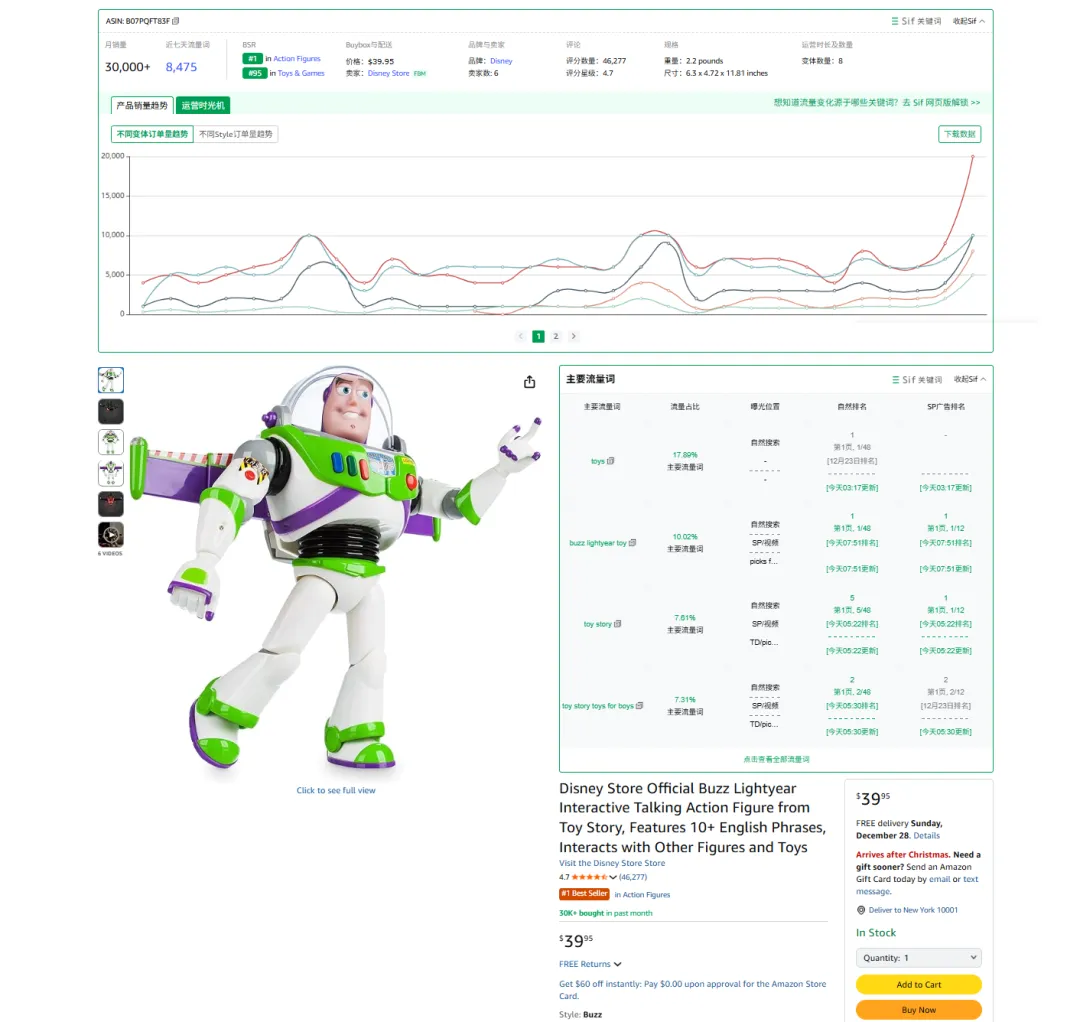This screenshot has height=1022, width=1080.
Task: Select the fourth thumbnail with wings spread
Action: coord(111,473)
